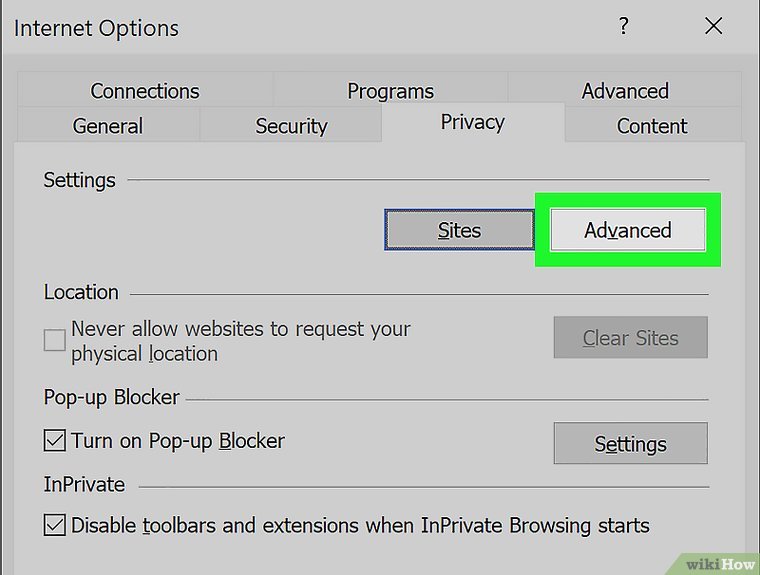Image resolution: width=760 pixels, height=575 pixels.
Task: Toggle Disable toolbars and extensions InPrivate checkbox
Action: pos(55,525)
